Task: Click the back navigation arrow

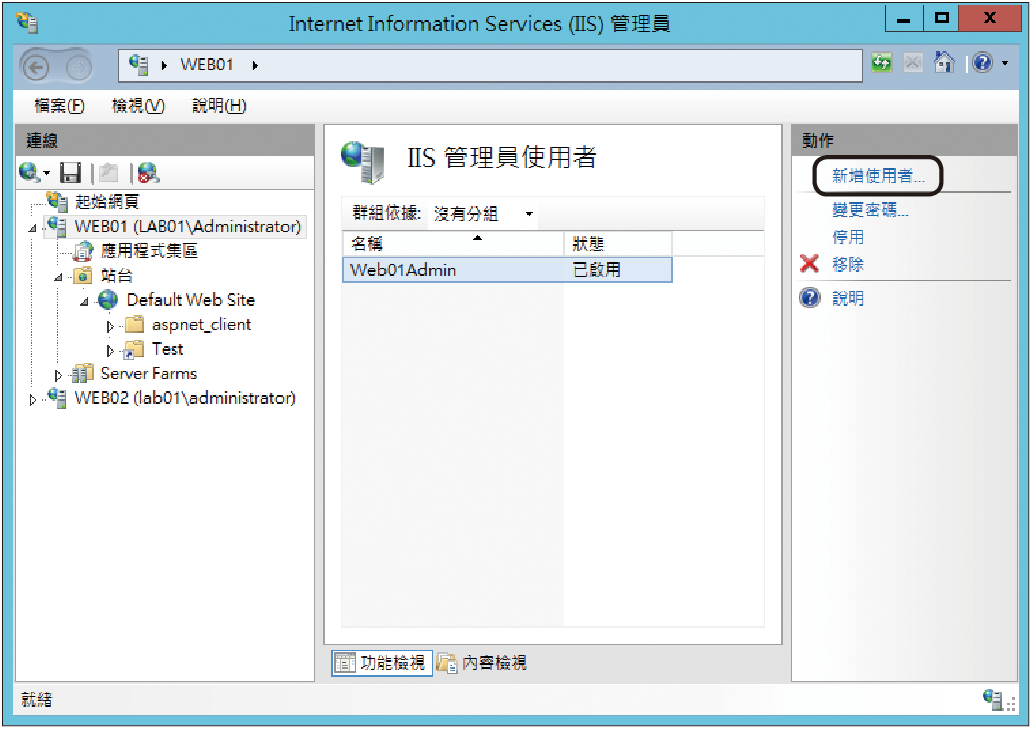Action: tap(36, 67)
